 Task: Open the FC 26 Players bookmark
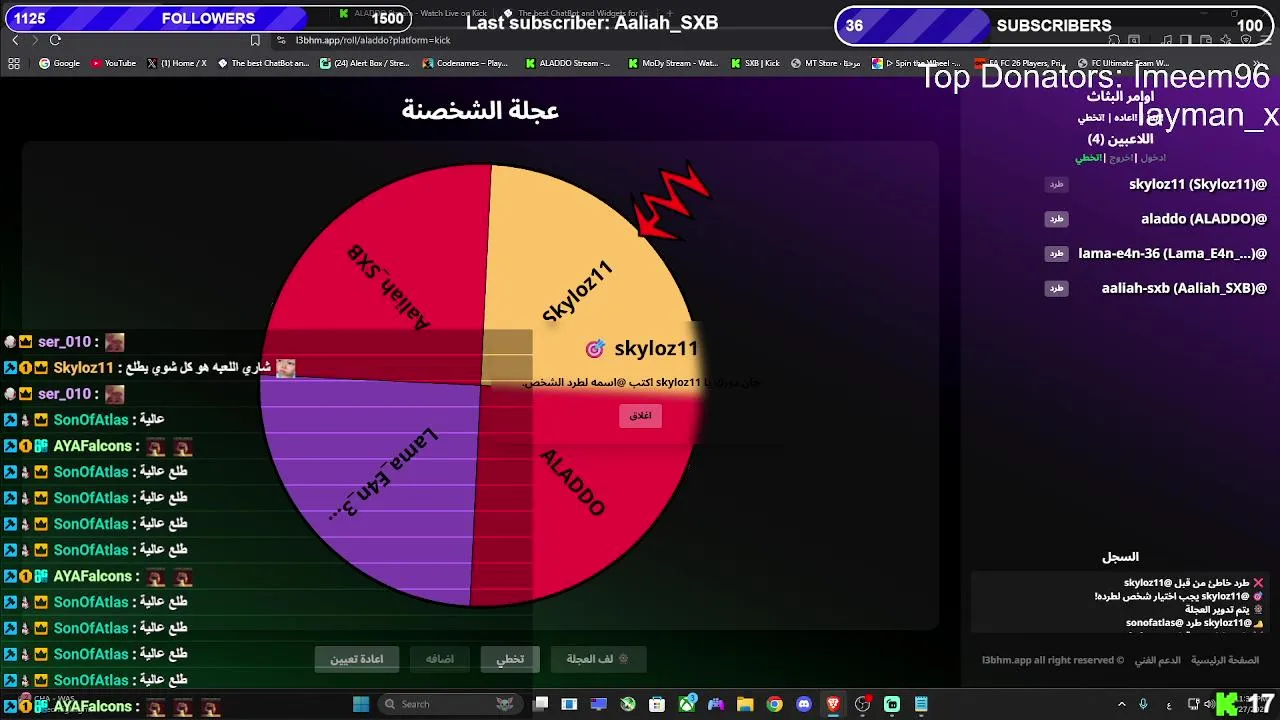[1020, 63]
